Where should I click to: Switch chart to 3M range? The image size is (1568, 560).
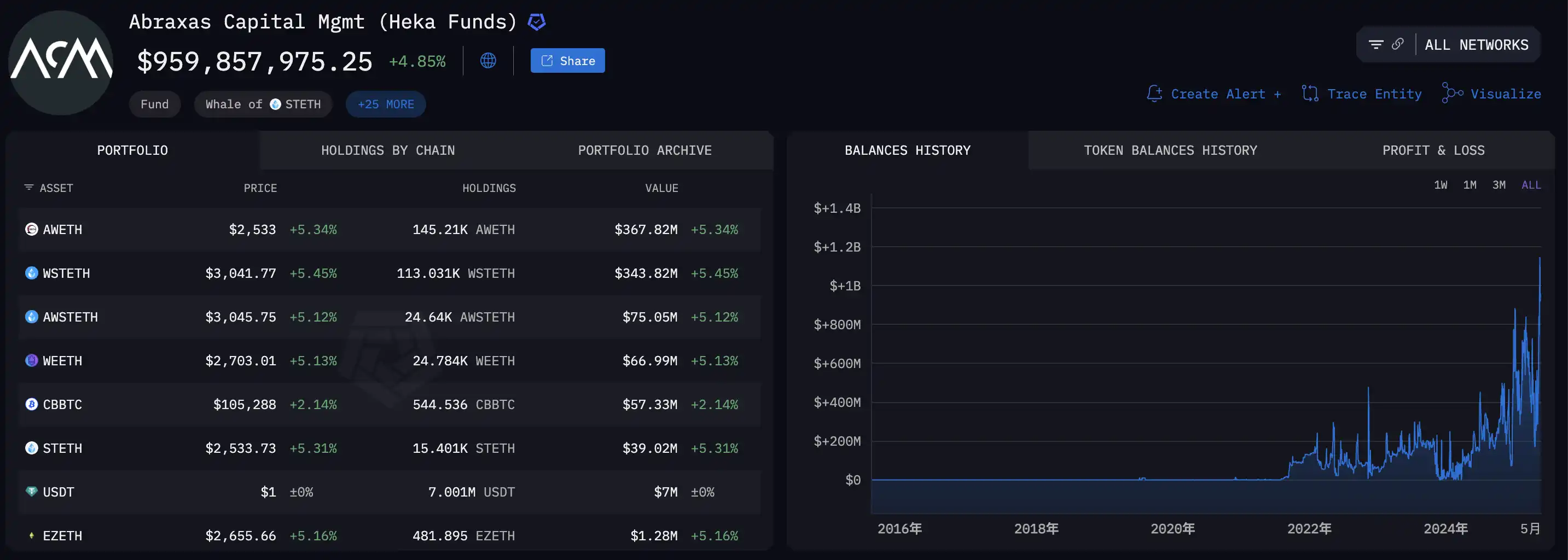pyautogui.click(x=1499, y=185)
